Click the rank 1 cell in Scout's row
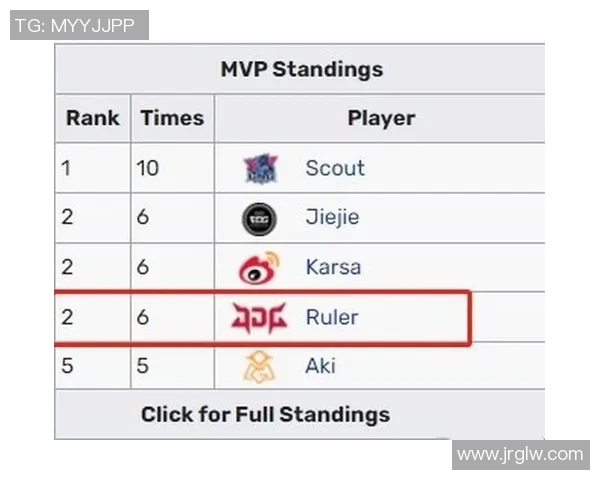 [x=67, y=168]
